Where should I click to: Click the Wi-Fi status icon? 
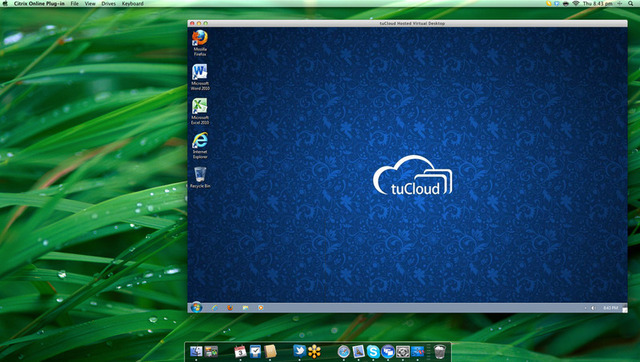coord(576,3)
